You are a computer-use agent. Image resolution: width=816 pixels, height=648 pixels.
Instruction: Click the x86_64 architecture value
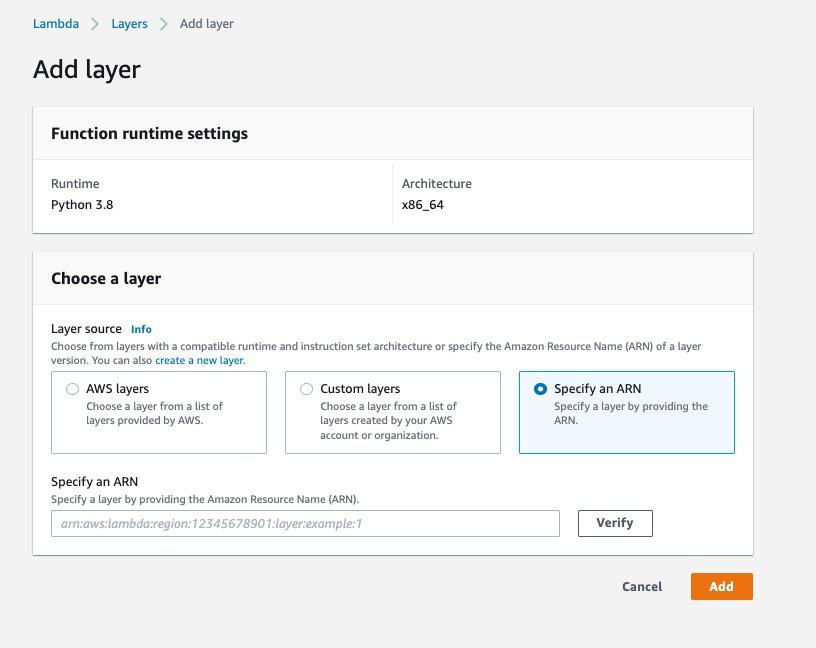pyautogui.click(x=422, y=205)
